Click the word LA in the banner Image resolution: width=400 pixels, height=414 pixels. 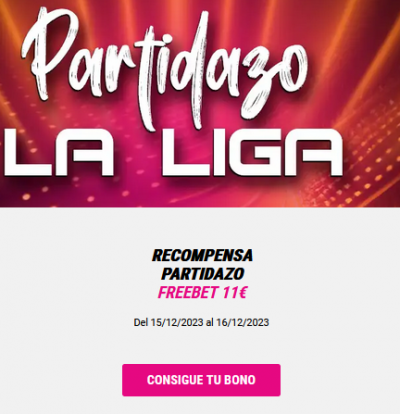55,153
